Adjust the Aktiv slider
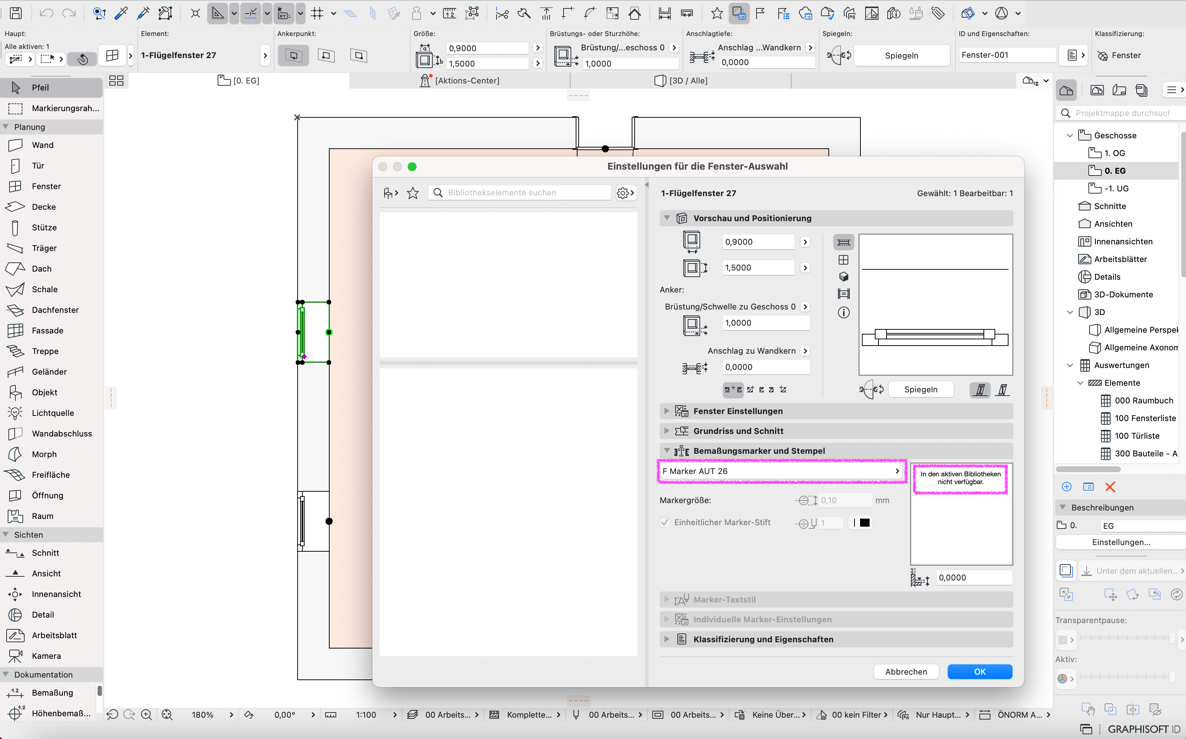The height and width of the screenshot is (739, 1186). pyautogui.click(x=1129, y=678)
